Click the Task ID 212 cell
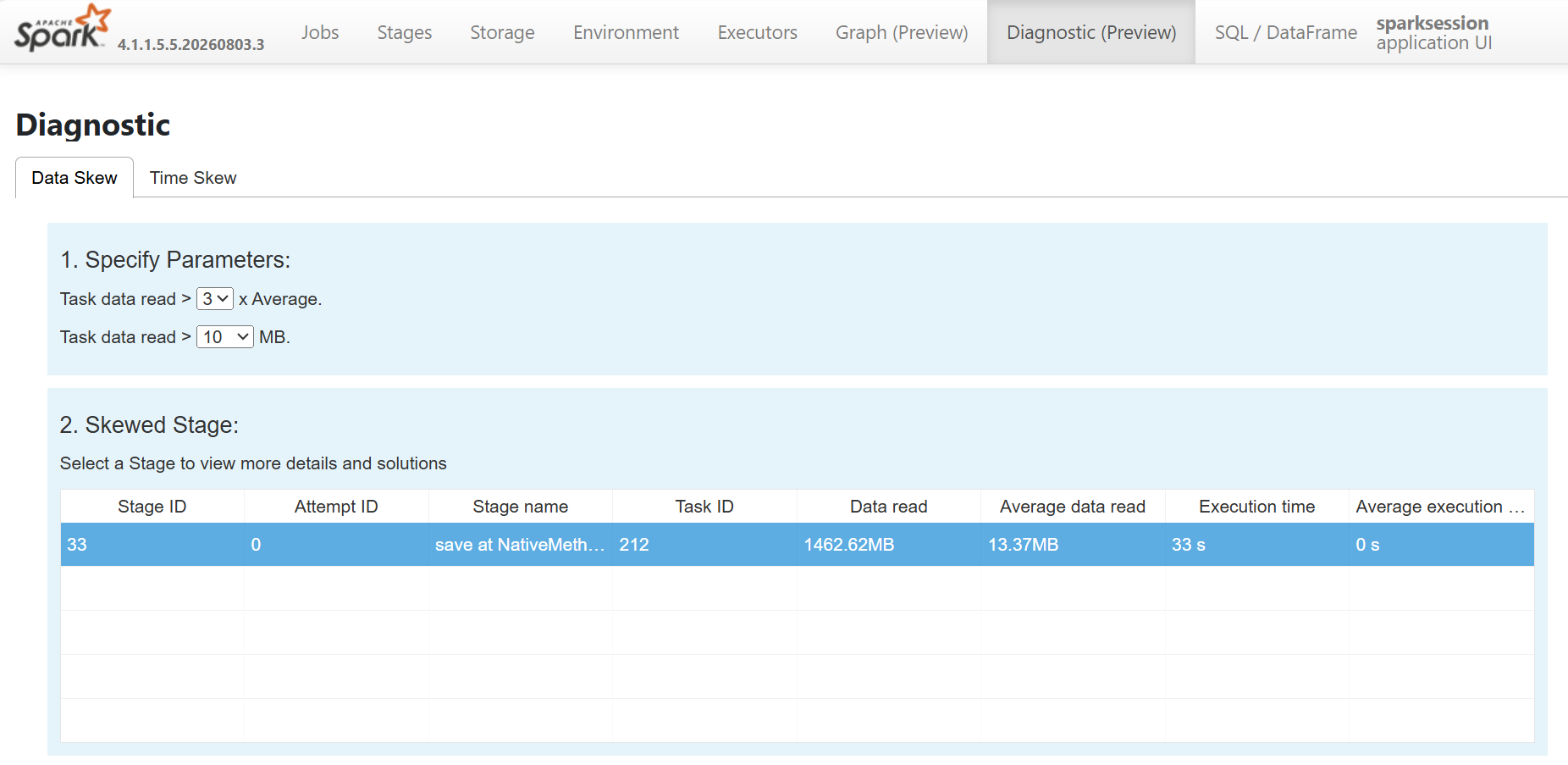This screenshot has width=1568, height=765. click(x=704, y=545)
